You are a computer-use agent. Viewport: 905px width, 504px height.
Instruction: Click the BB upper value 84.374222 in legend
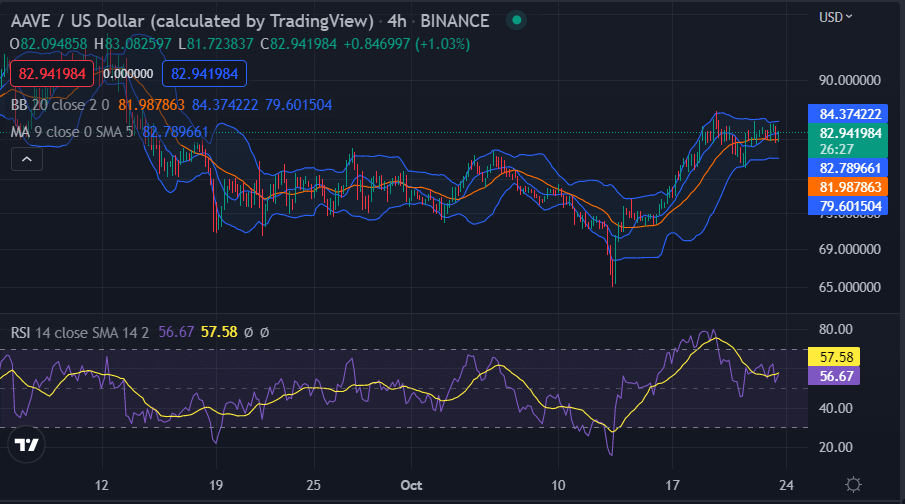pos(225,105)
